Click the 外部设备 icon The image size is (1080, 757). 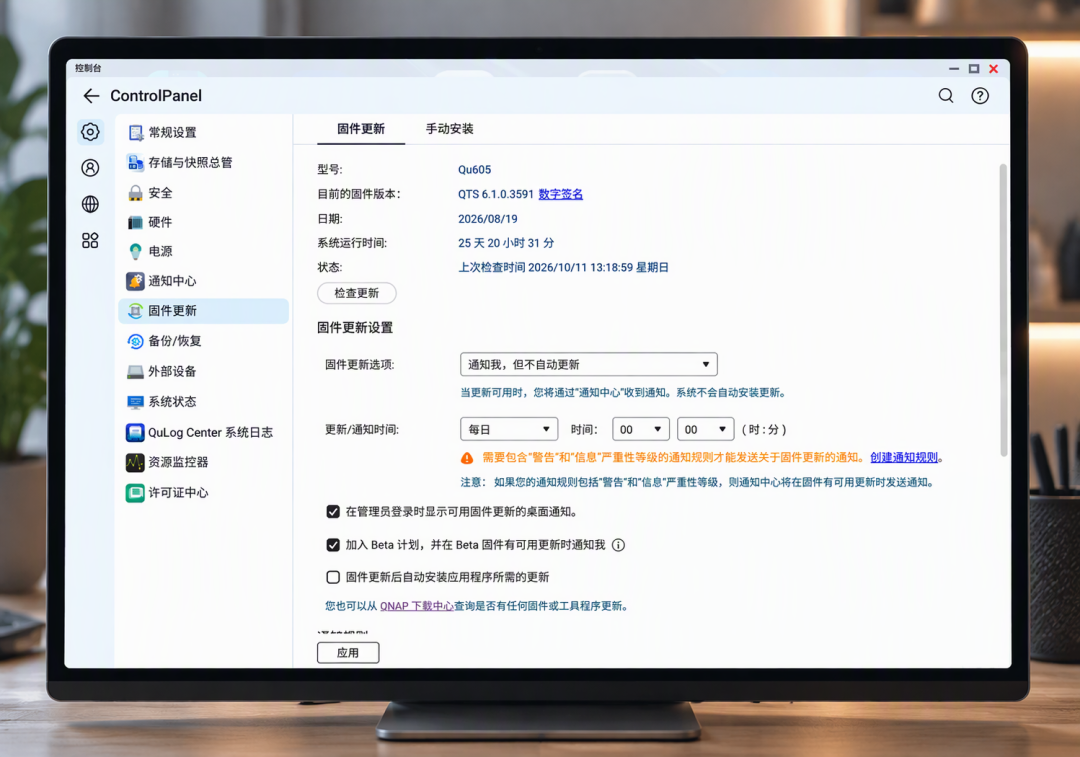click(x=136, y=372)
